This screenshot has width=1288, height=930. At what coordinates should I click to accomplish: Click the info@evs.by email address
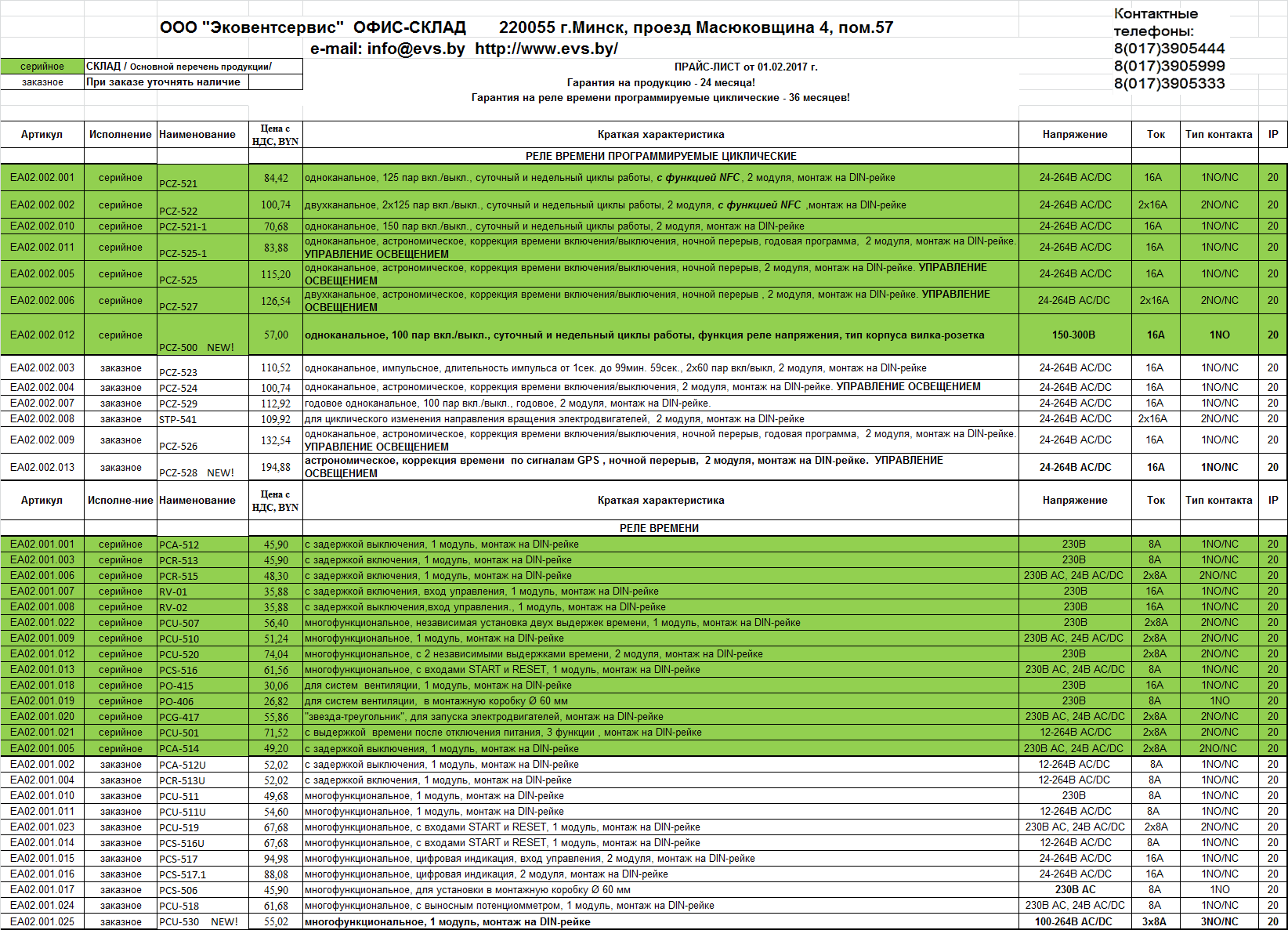[416, 49]
